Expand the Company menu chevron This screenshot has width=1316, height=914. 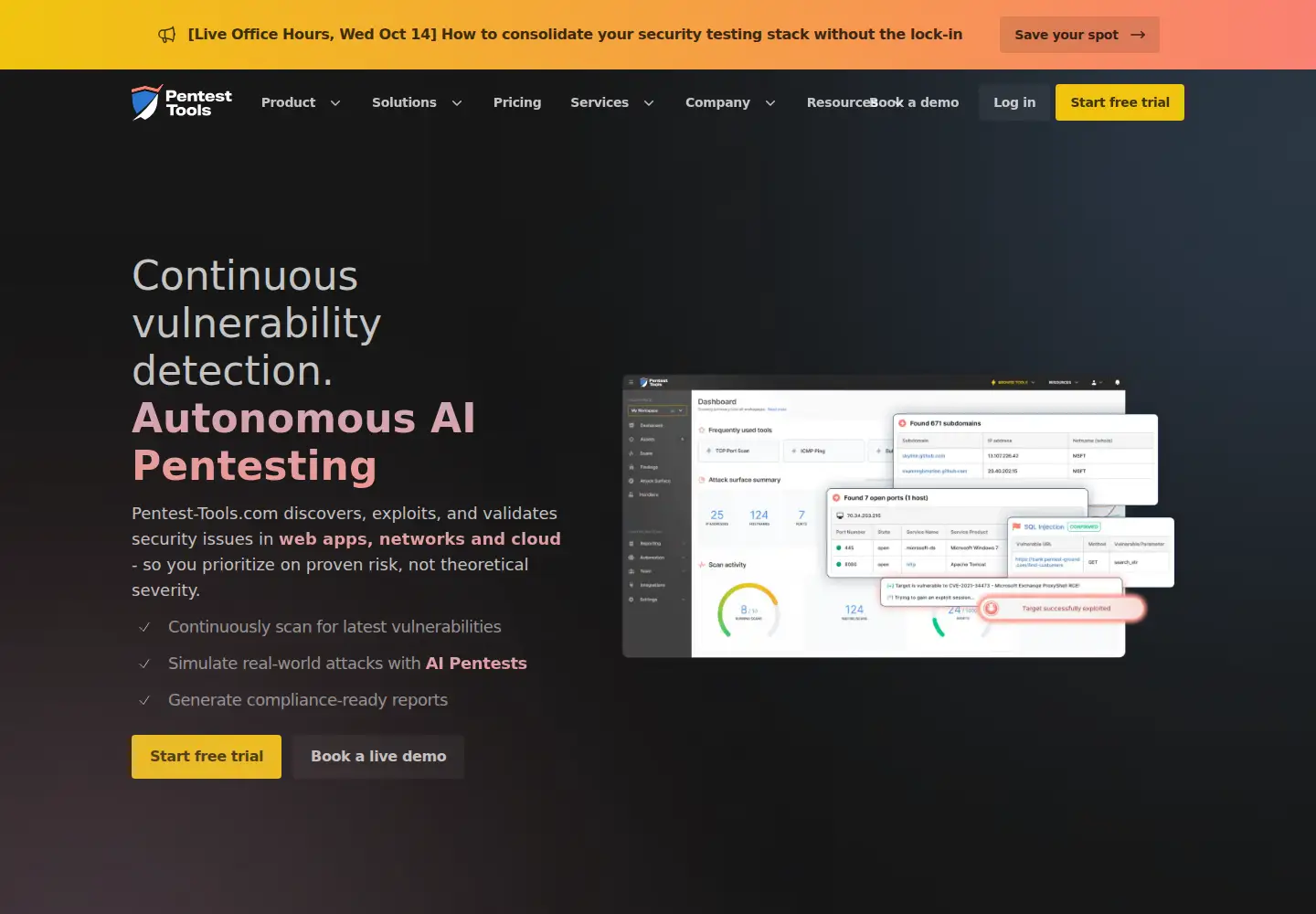point(770,103)
